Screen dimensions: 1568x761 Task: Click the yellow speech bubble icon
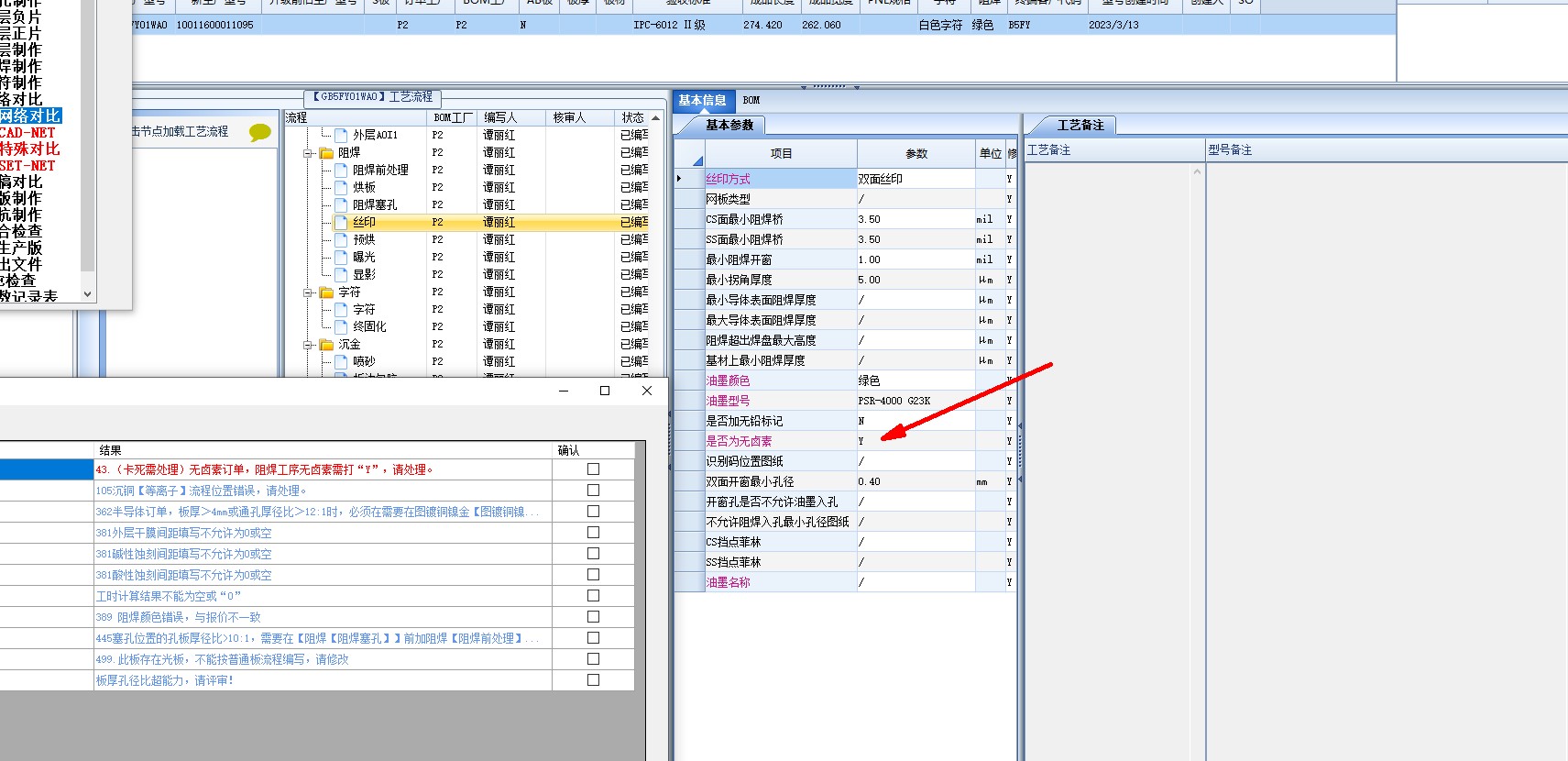260,133
